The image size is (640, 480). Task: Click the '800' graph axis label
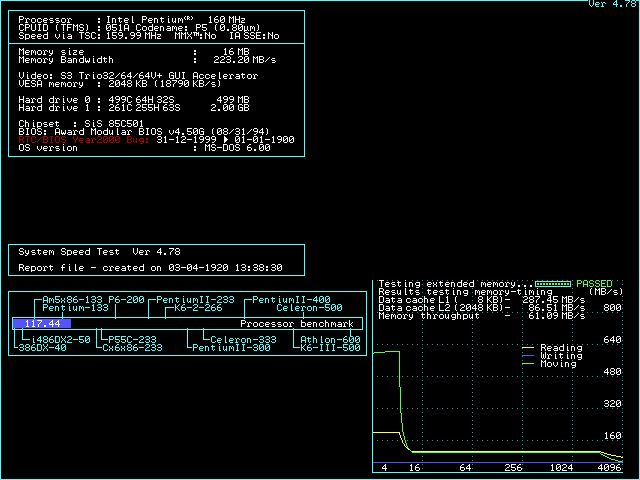pyautogui.click(x=612, y=308)
